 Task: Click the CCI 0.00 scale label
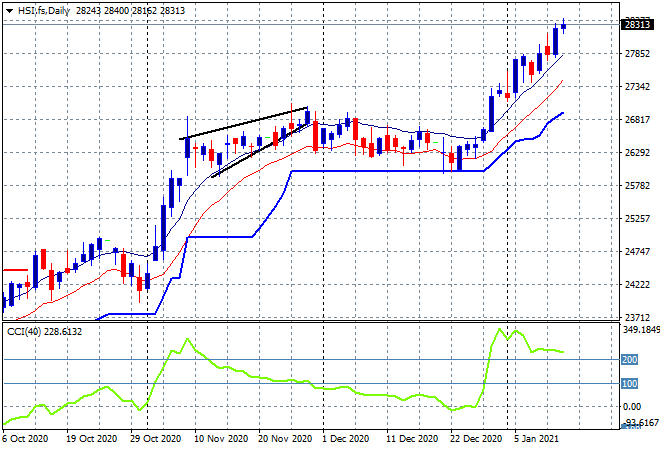(x=632, y=407)
